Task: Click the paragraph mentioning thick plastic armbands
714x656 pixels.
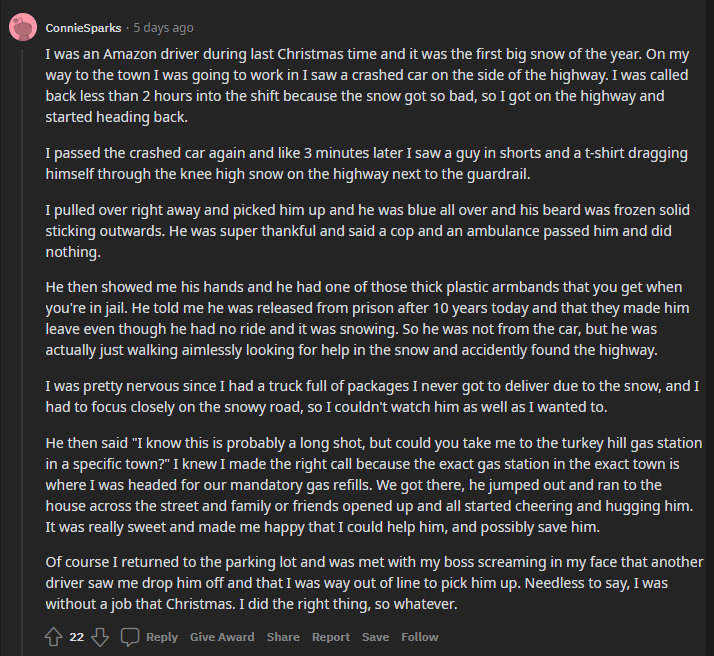Action: click(367, 318)
